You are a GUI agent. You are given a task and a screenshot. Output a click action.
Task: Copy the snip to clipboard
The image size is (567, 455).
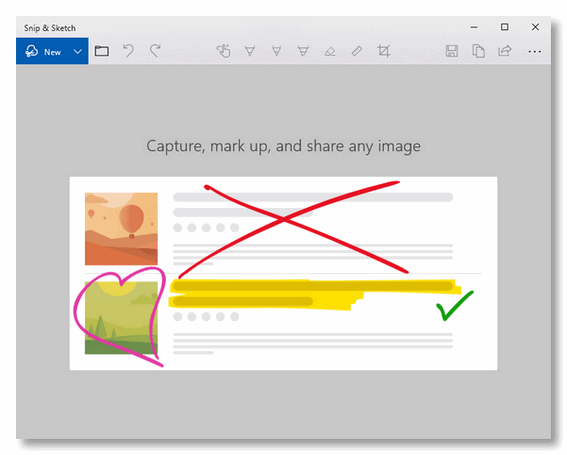coord(478,51)
